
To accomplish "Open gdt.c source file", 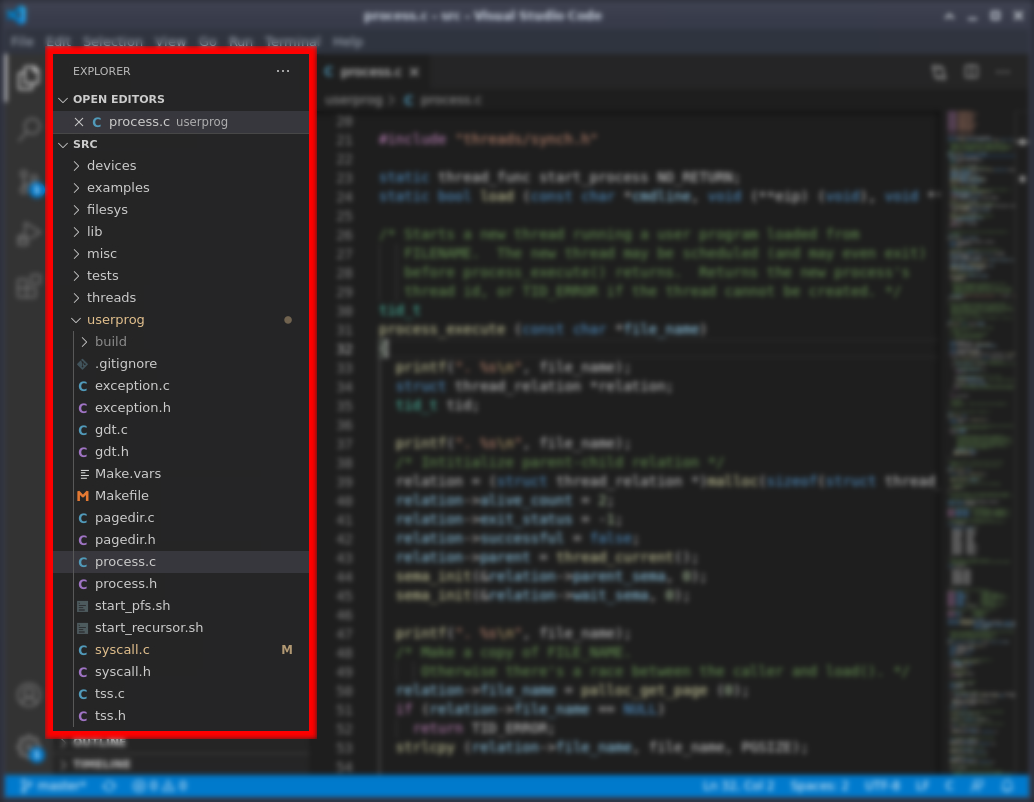I will click(181, 429).
